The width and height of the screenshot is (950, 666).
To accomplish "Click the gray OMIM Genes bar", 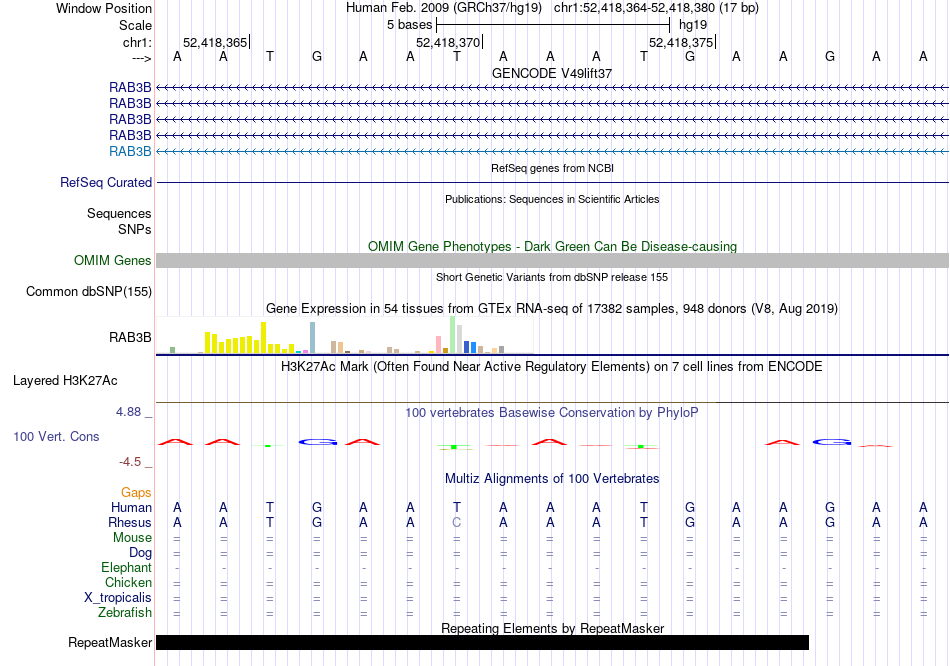I will click(x=552, y=261).
